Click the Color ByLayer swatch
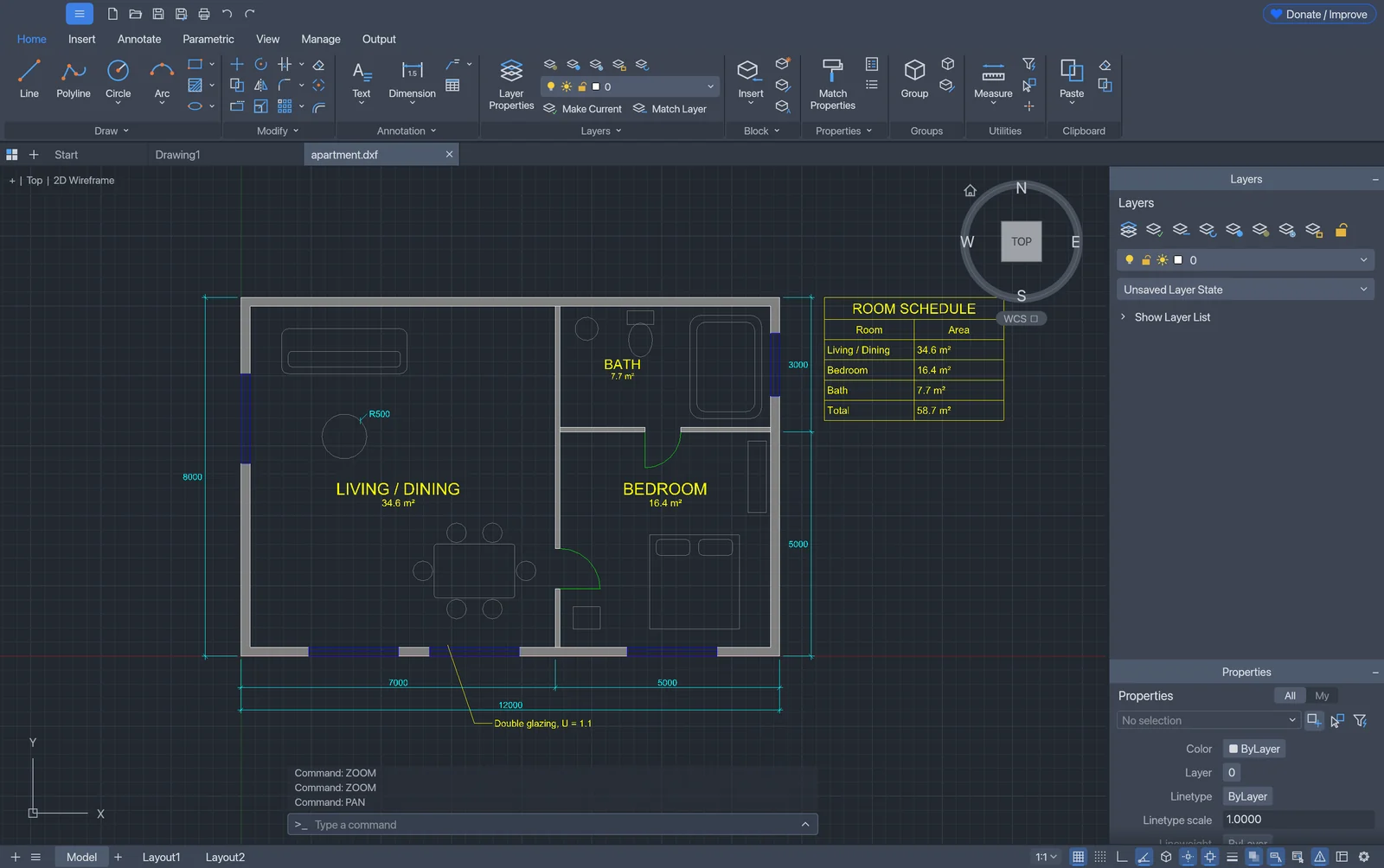 pyautogui.click(x=1254, y=749)
